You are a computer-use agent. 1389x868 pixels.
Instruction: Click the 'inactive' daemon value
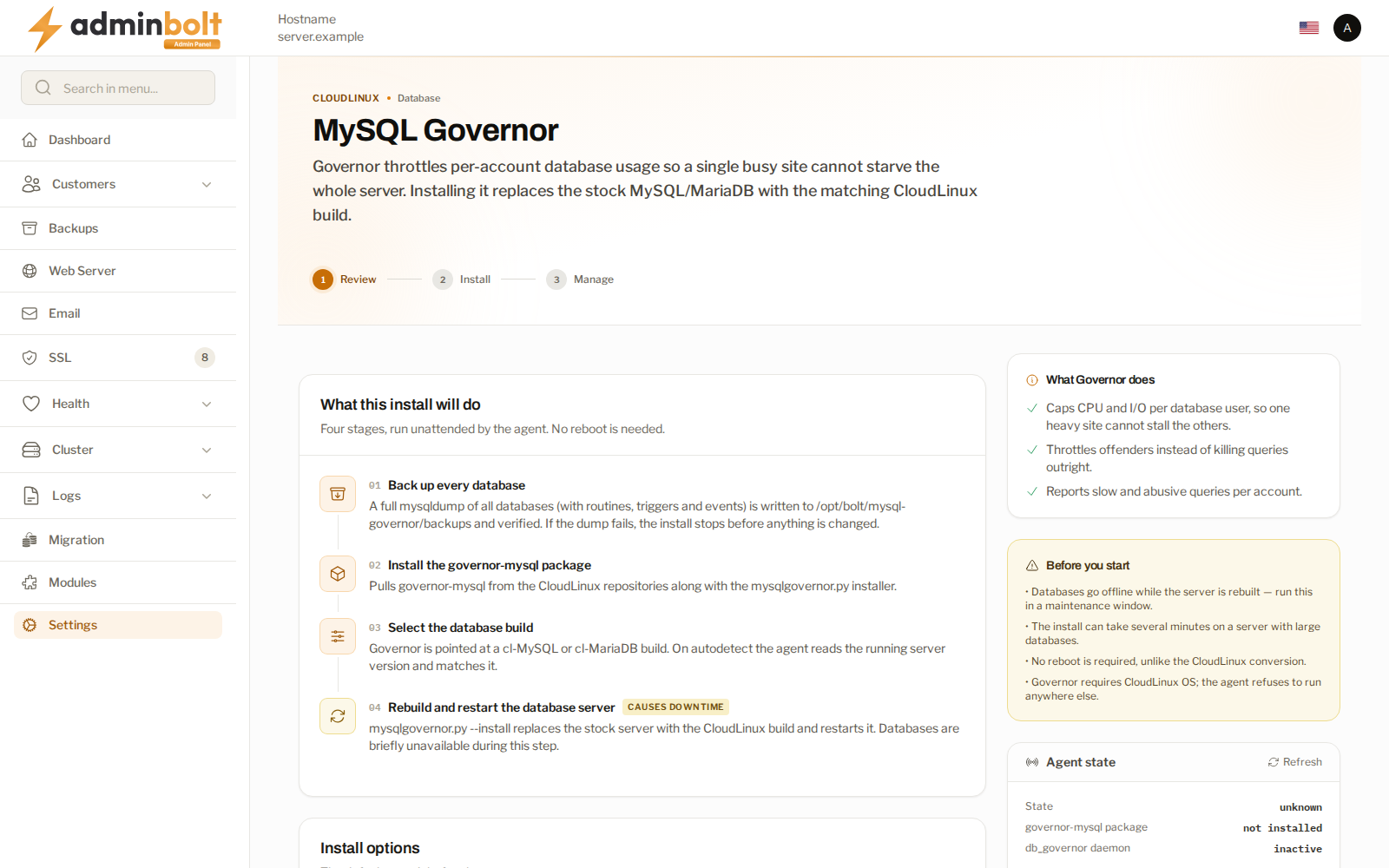click(x=1298, y=849)
